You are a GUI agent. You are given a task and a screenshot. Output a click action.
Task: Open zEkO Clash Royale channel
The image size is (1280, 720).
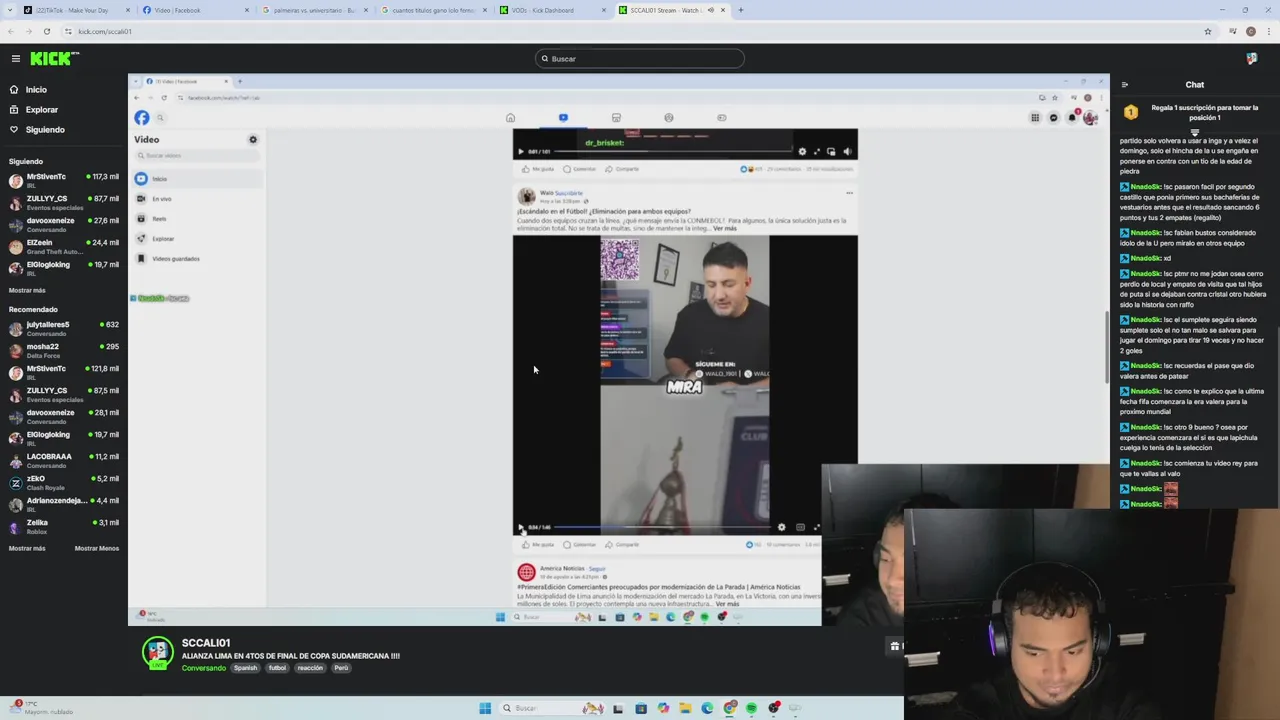click(64, 483)
